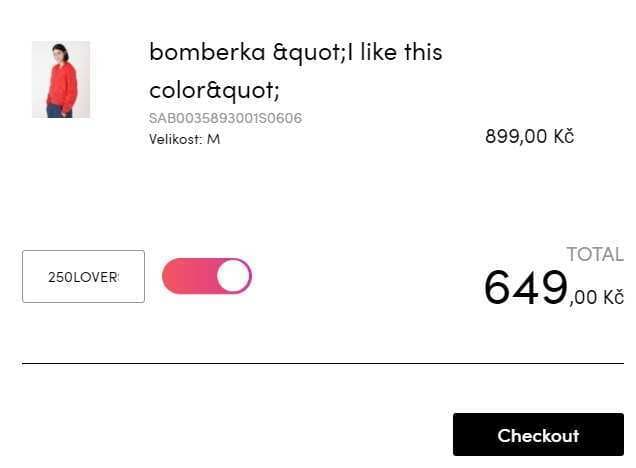Click the bomberka "I like this" product title
The width and height of the screenshot is (636, 468).
click(x=296, y=71)
